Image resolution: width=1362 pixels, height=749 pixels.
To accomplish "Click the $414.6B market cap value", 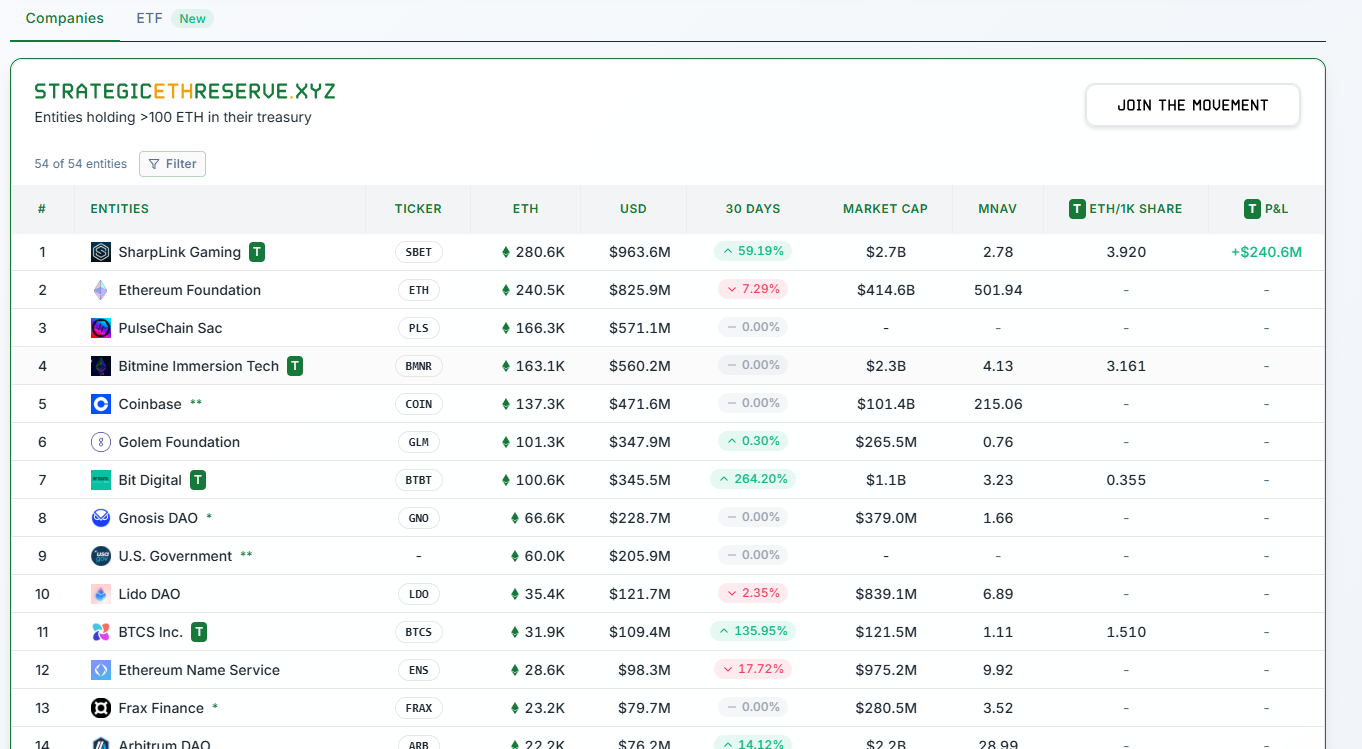I will pyautogui.click(x=886, y=290).
